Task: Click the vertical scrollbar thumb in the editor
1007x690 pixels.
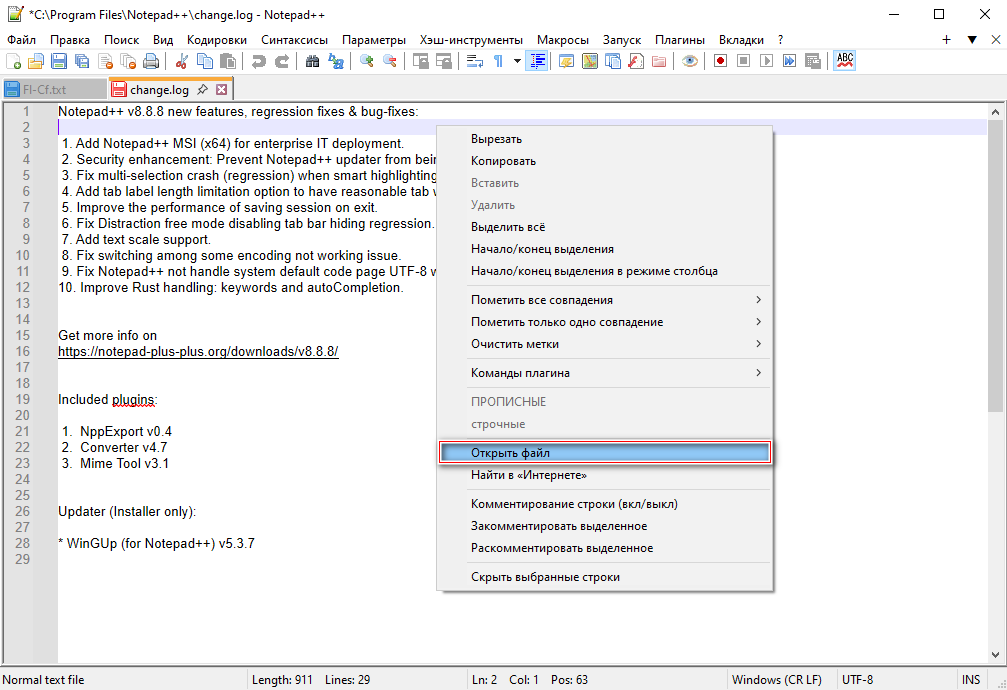Action: tap(995, 265)
